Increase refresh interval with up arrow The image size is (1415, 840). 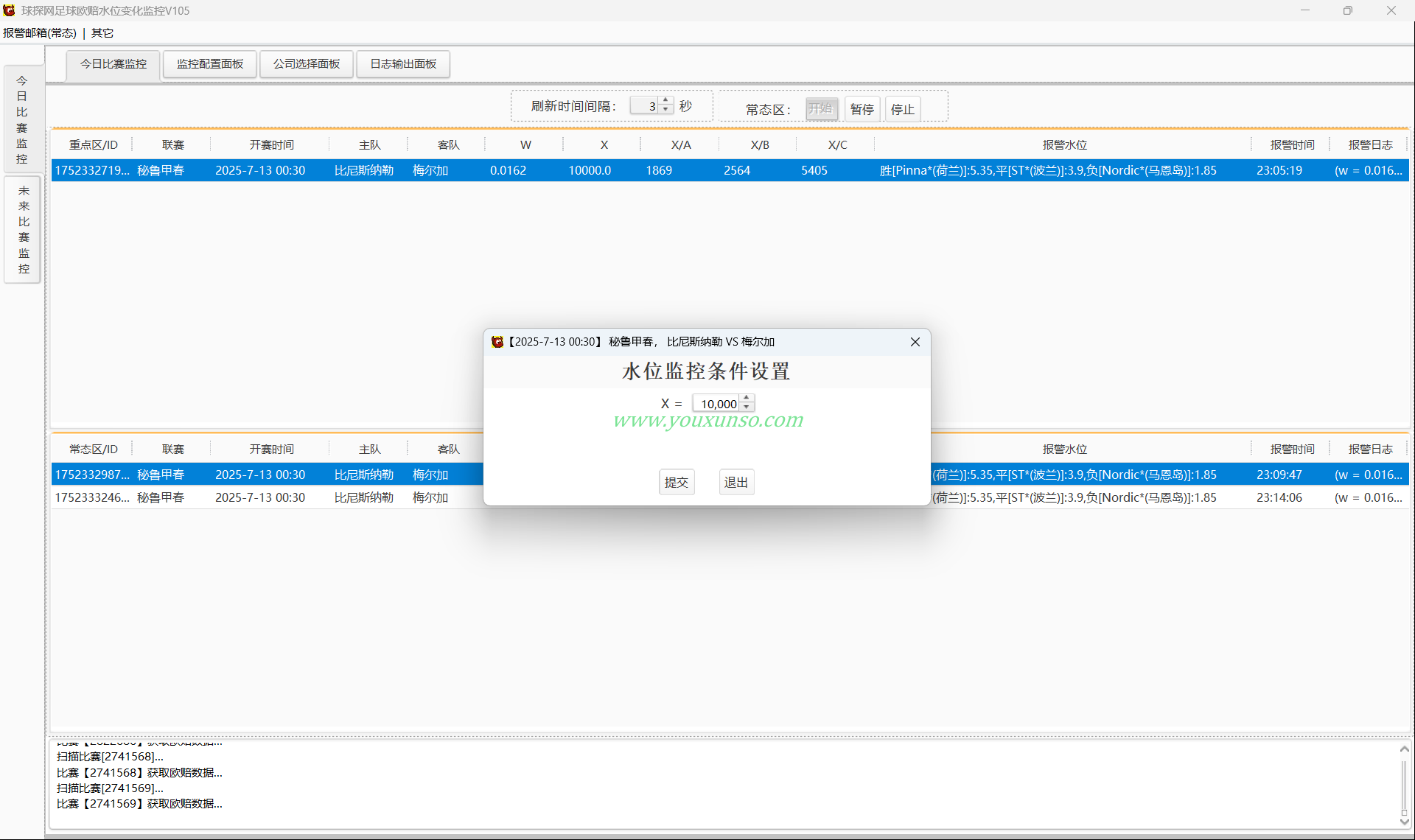(x=665, y=101)
